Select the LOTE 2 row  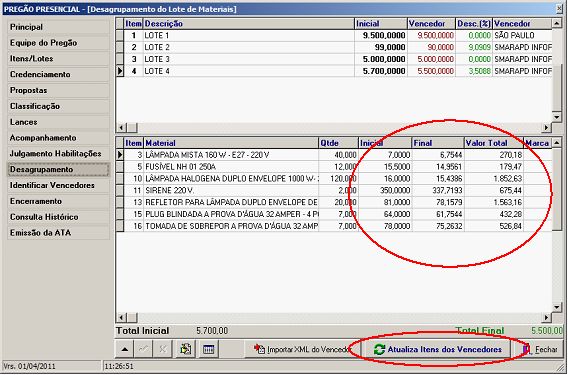(334, 47)
